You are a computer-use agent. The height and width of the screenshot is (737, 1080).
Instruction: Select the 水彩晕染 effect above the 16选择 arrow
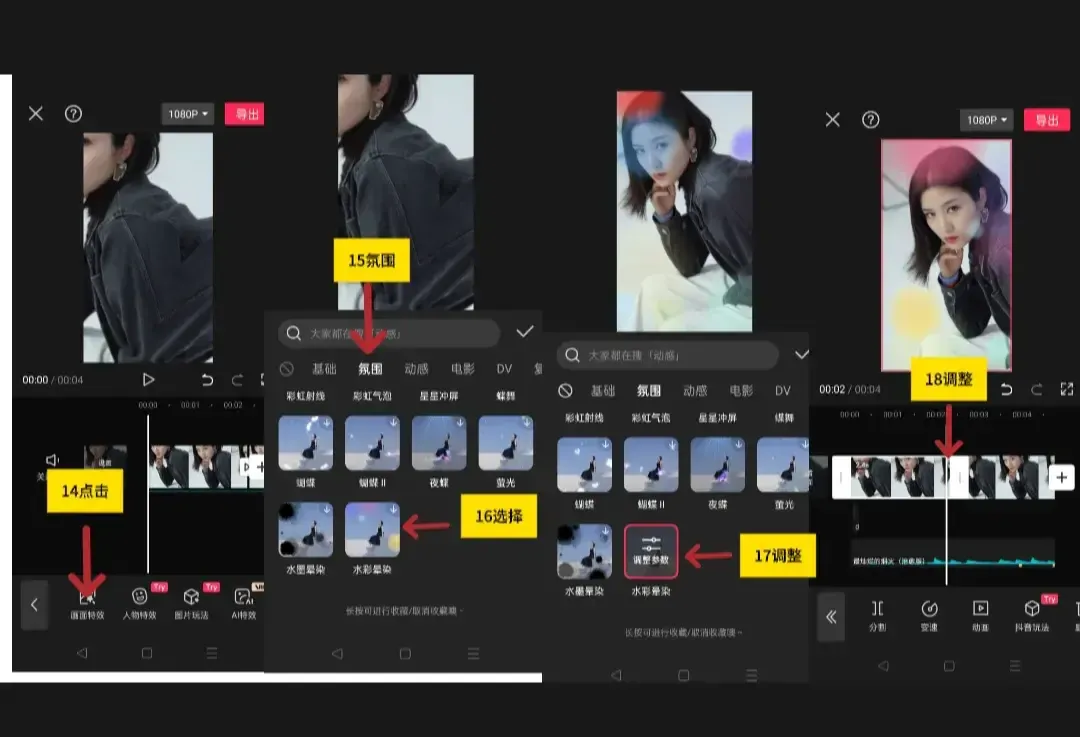[372, 530]
